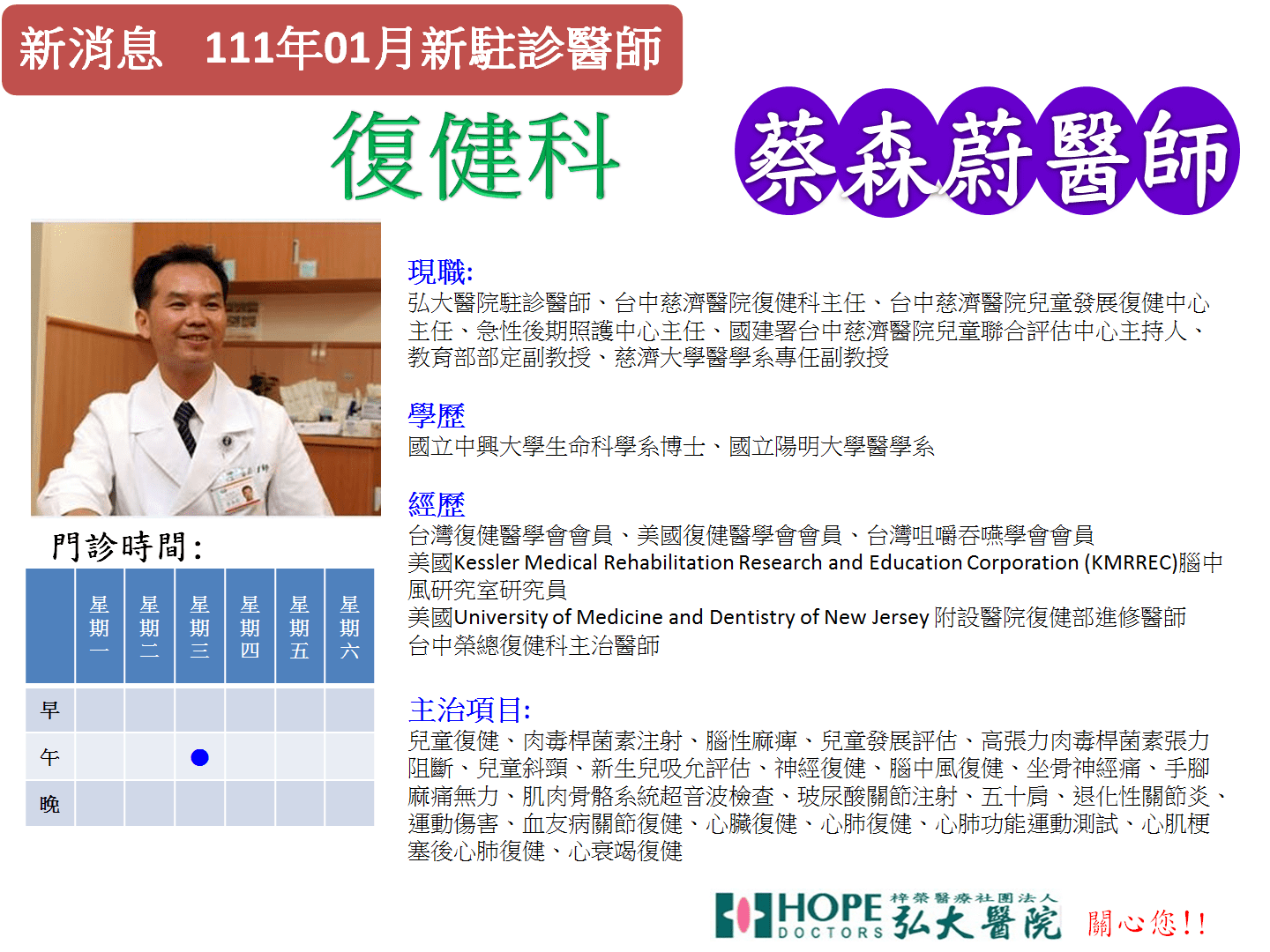Click the 星期三 column header
The width and height of the screenshot is (1270, 952).
tap(200, 627)
